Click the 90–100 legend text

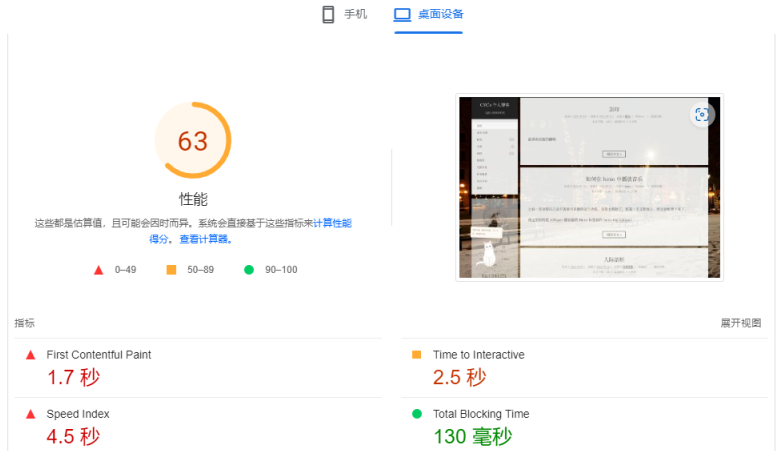point(281,270)
